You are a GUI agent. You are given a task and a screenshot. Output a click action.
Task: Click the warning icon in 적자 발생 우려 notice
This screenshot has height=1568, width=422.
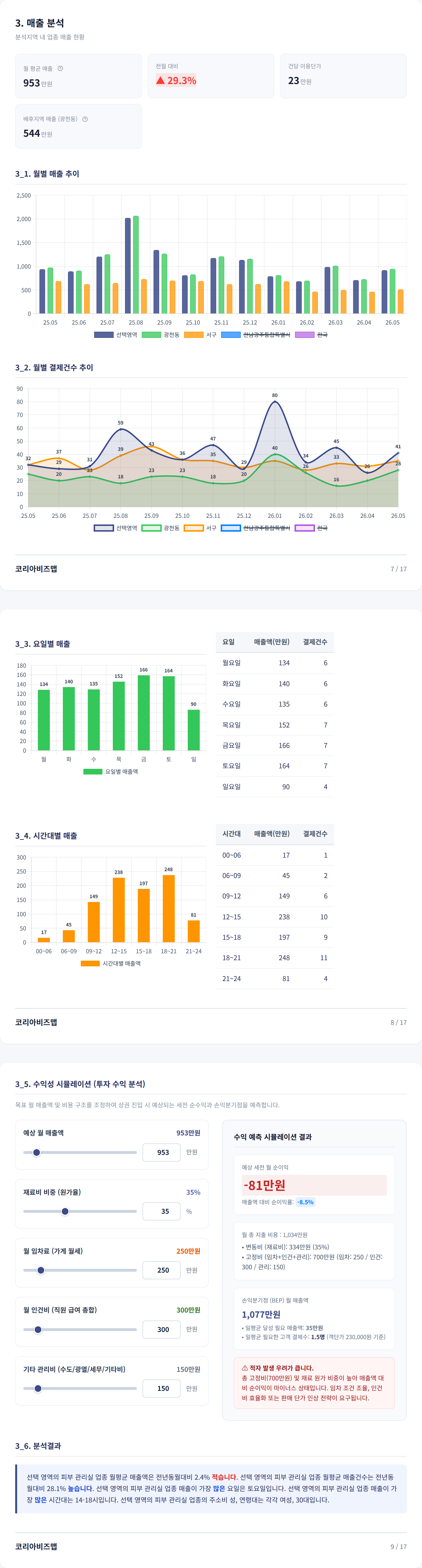coord(245,1368)
